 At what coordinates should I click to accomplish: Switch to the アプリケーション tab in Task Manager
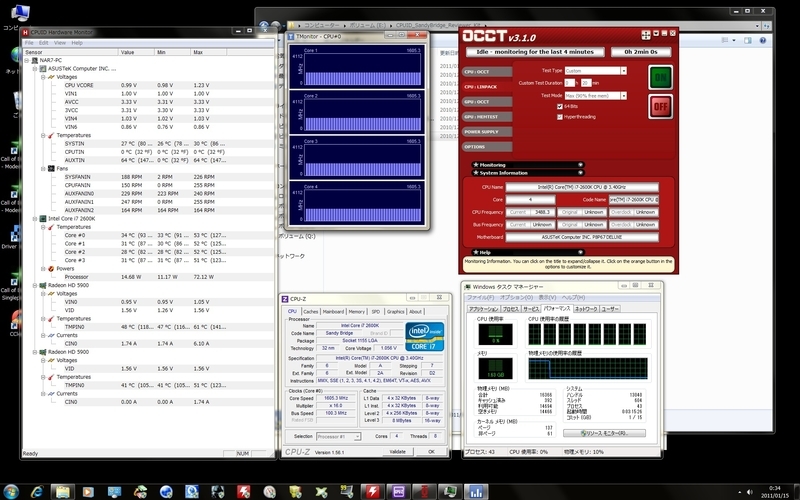[x=483, y=309]
